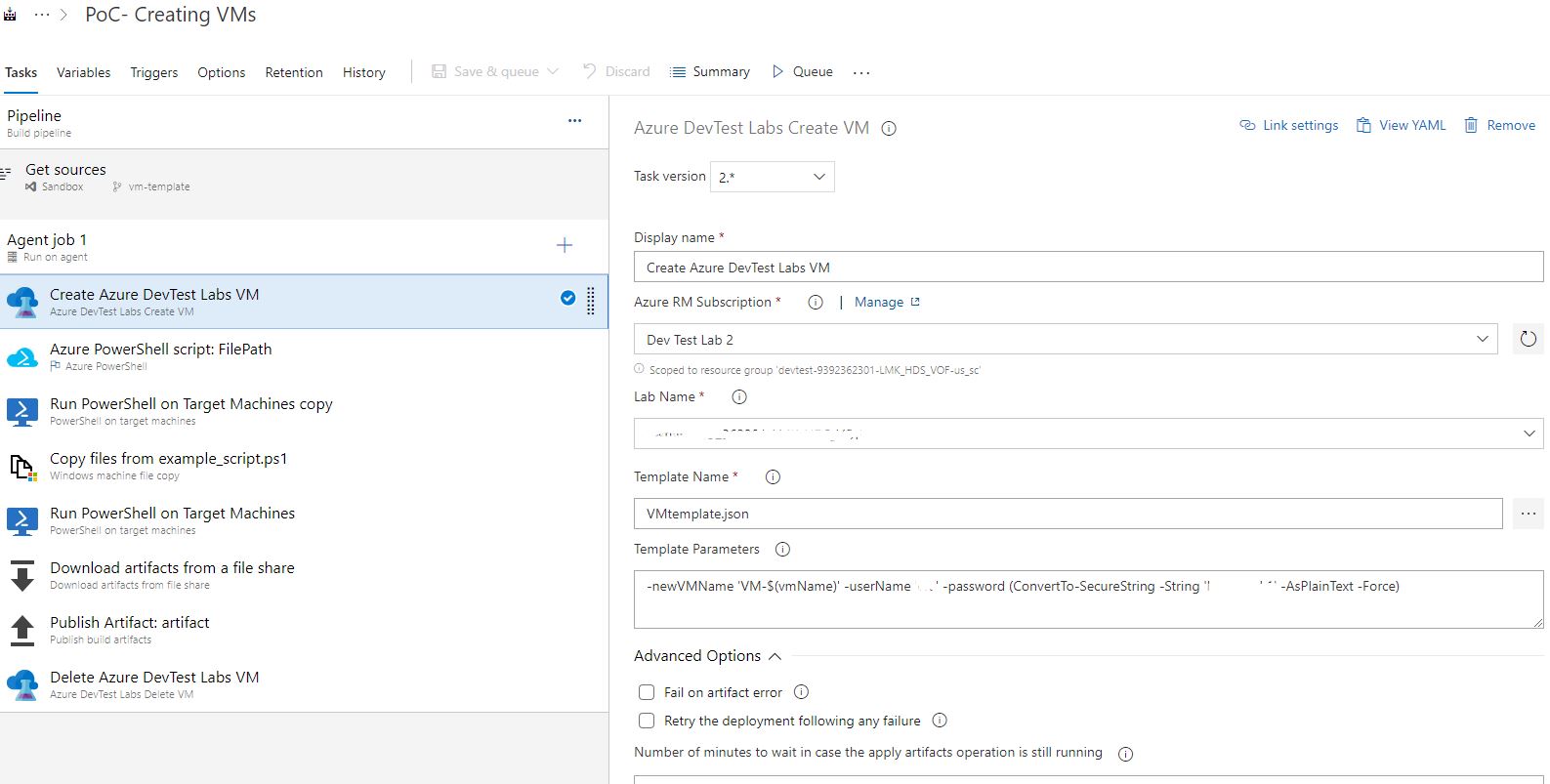The width and height of the screenshot is (1550, 784).
Task: Click Discard changes button
Action: coord(616,71)
